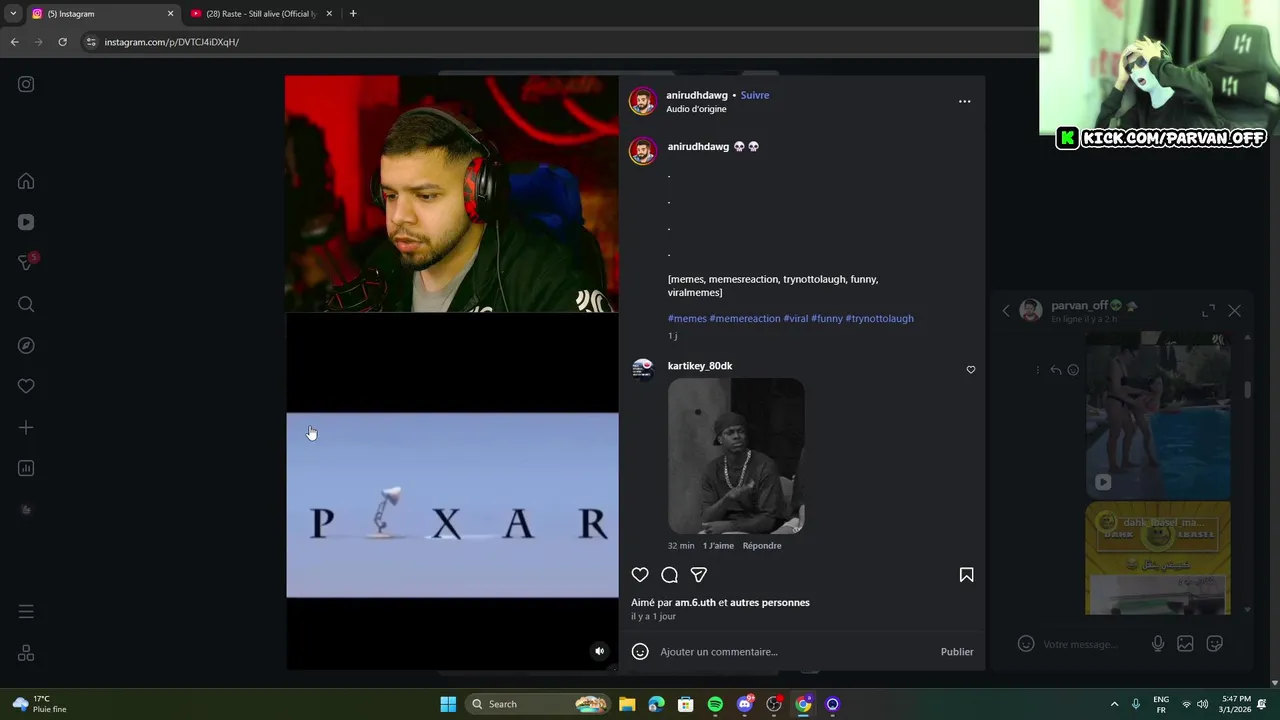
Task: Click the sticker icon in the chat panel
Action: tap(1215, 644)
